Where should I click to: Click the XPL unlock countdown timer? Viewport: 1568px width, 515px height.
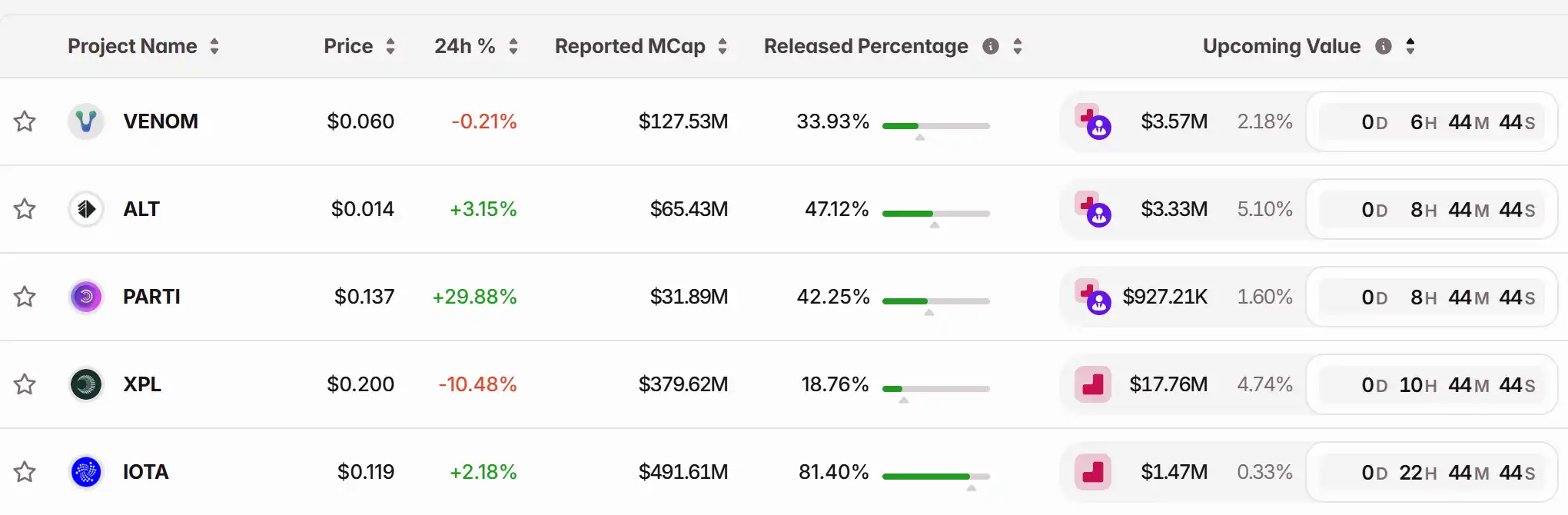(x=1431, y=384)
